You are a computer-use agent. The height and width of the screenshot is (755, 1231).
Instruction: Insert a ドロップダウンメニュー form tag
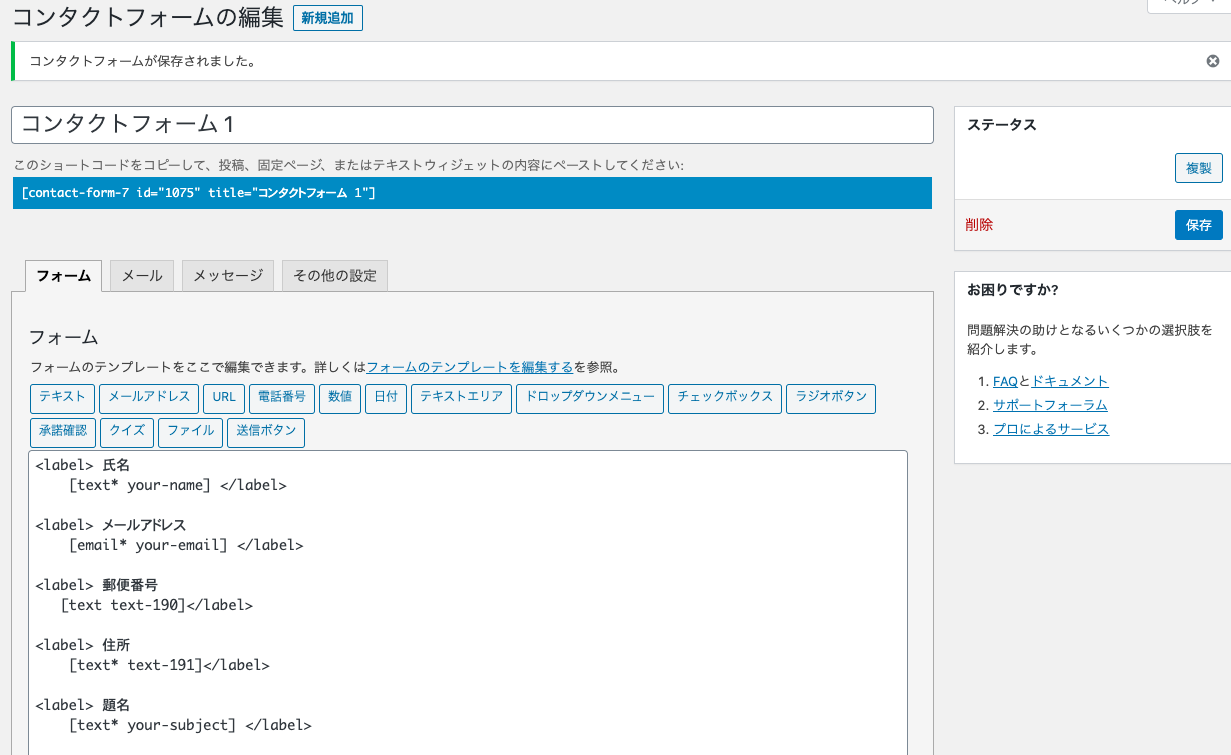coord(589,398)
